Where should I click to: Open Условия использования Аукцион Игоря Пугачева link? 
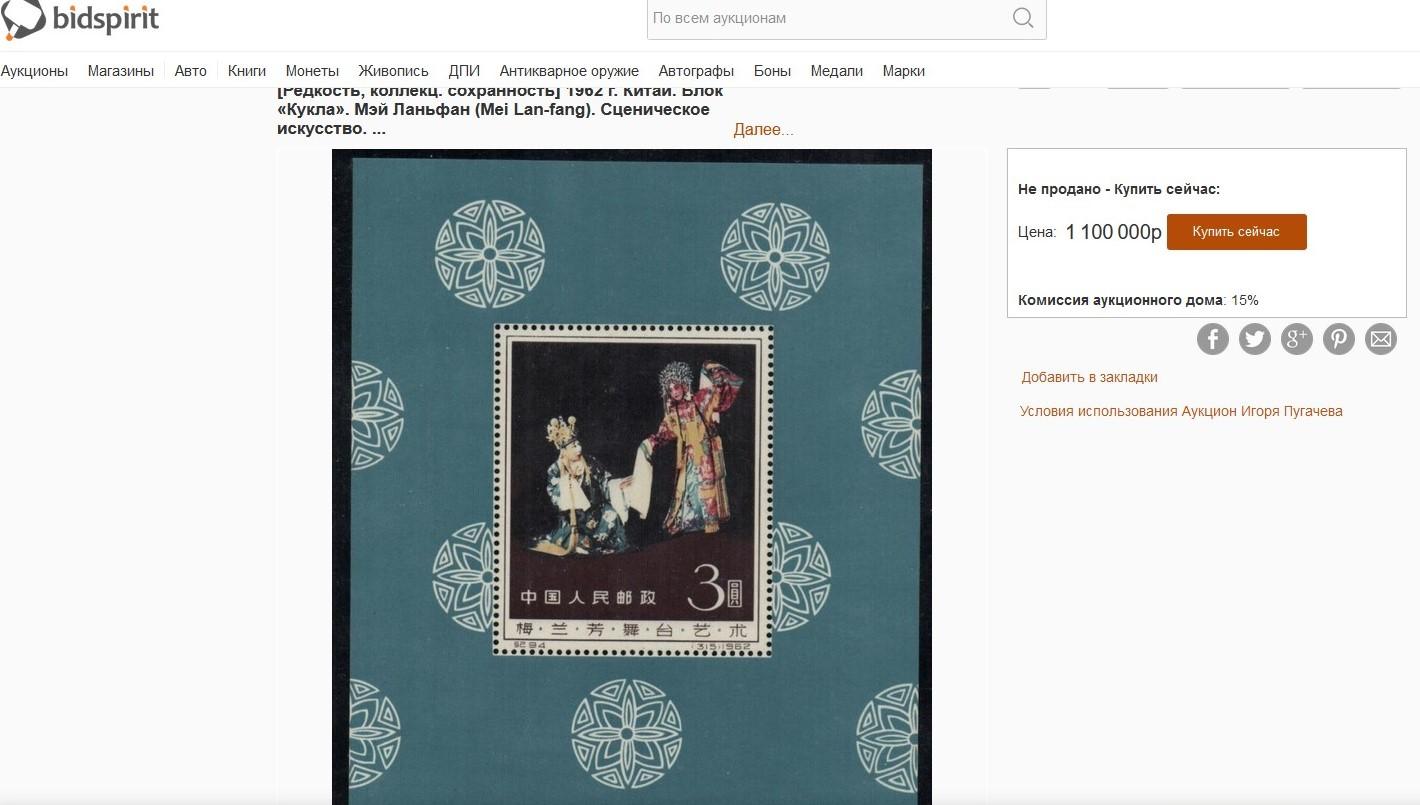pyautogui.click(x=1181, y=411)
